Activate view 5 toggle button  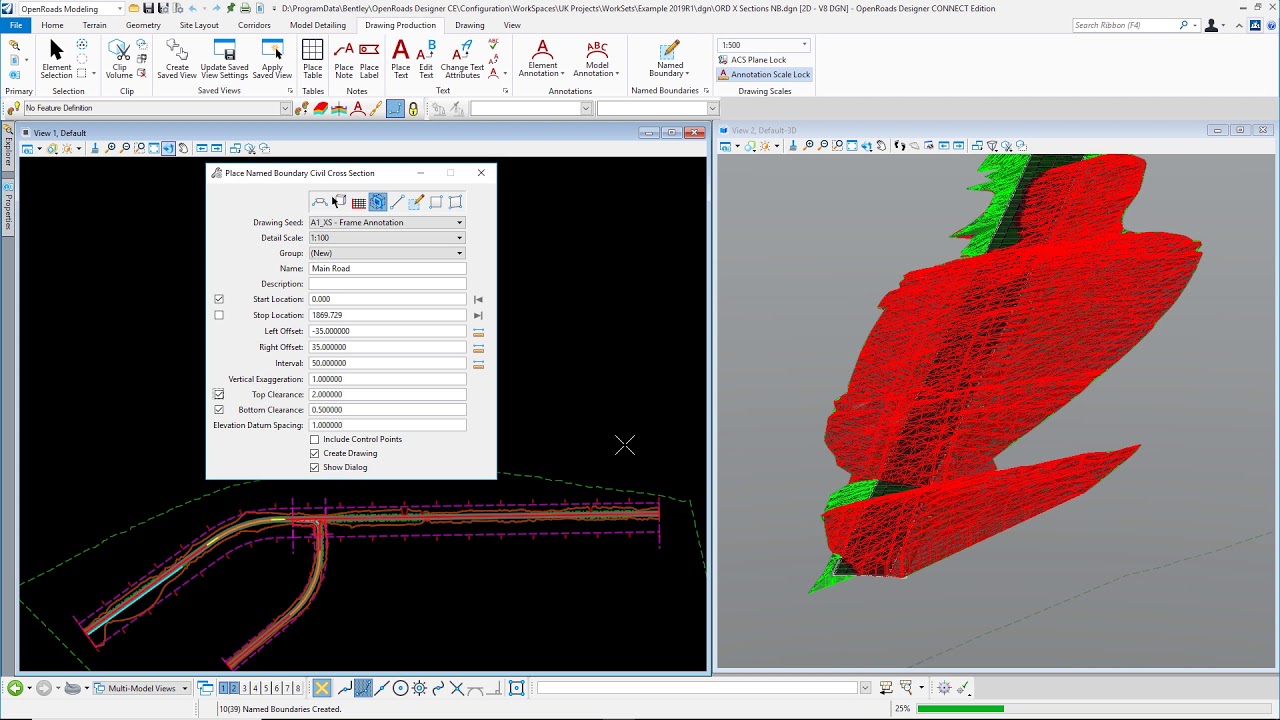pyautogui.click(x=266, y=688)
